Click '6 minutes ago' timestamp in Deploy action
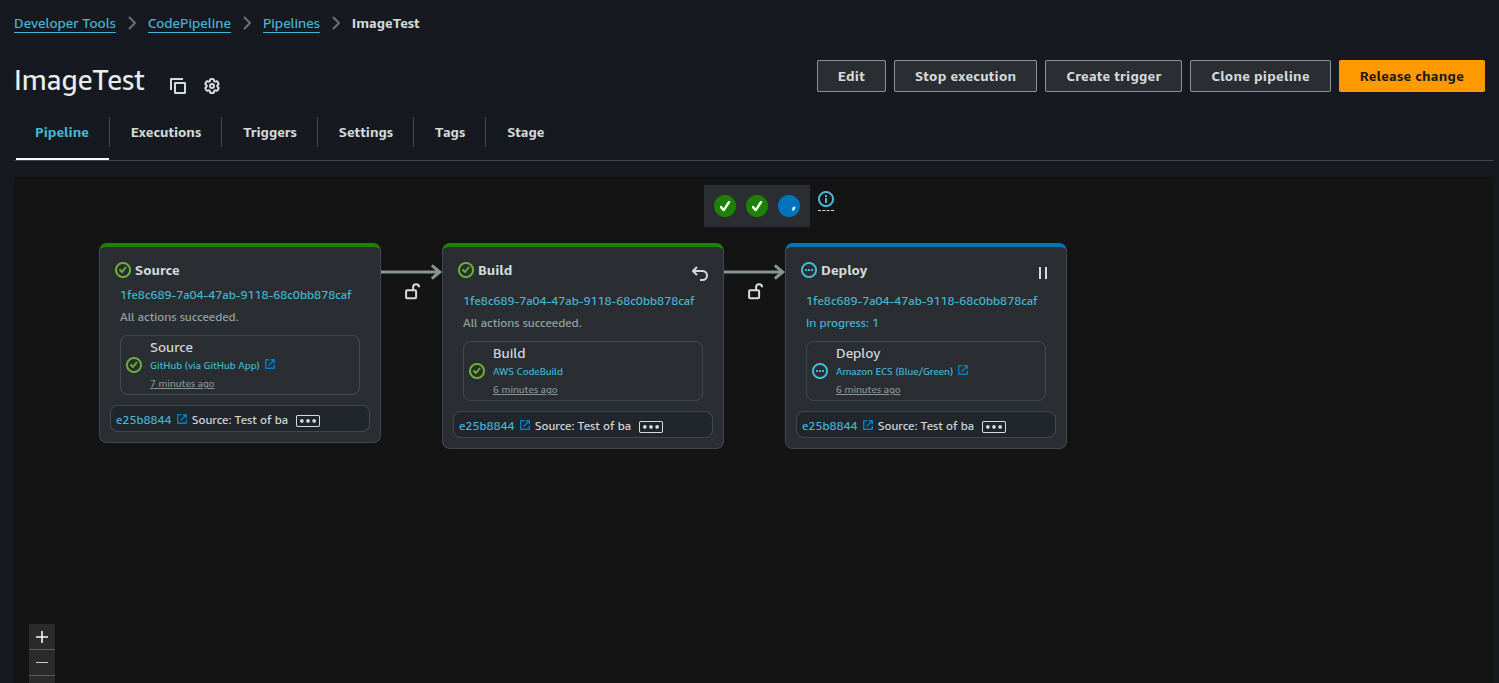The width and height of the screenshot is (1499, 683). click(868, 390)
